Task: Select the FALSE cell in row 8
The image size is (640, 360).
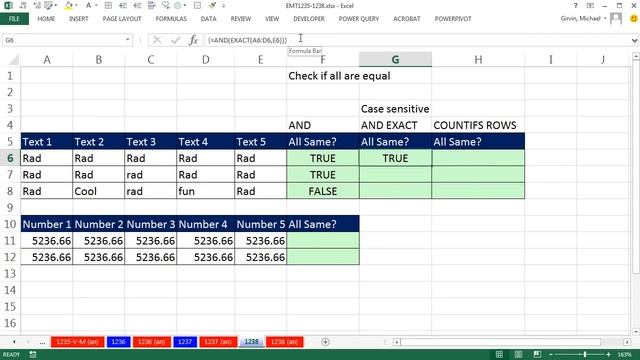Action: 323,191
